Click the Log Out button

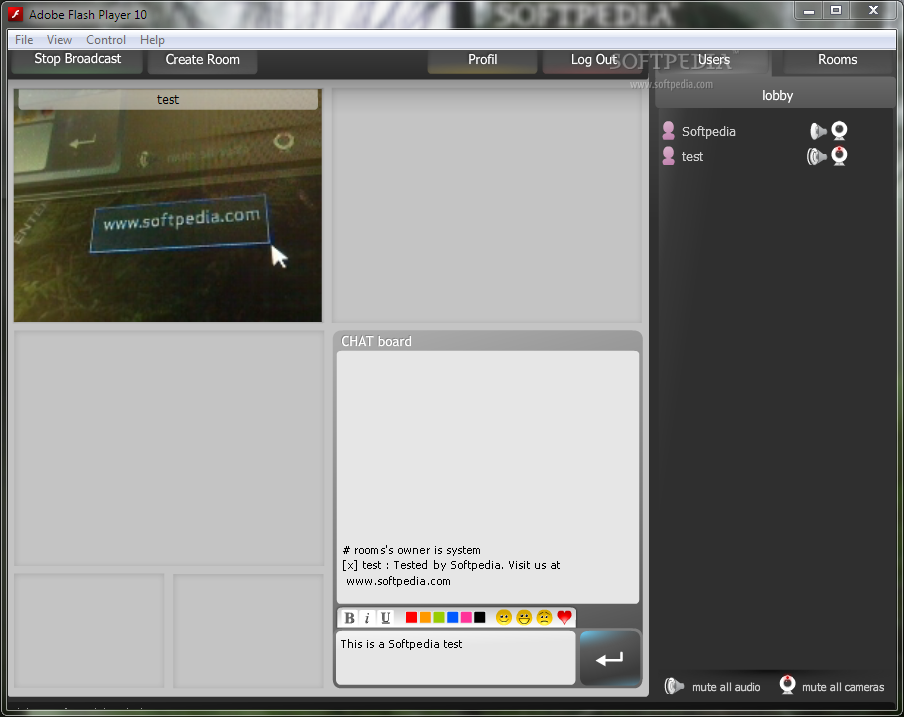click(594, 60)
